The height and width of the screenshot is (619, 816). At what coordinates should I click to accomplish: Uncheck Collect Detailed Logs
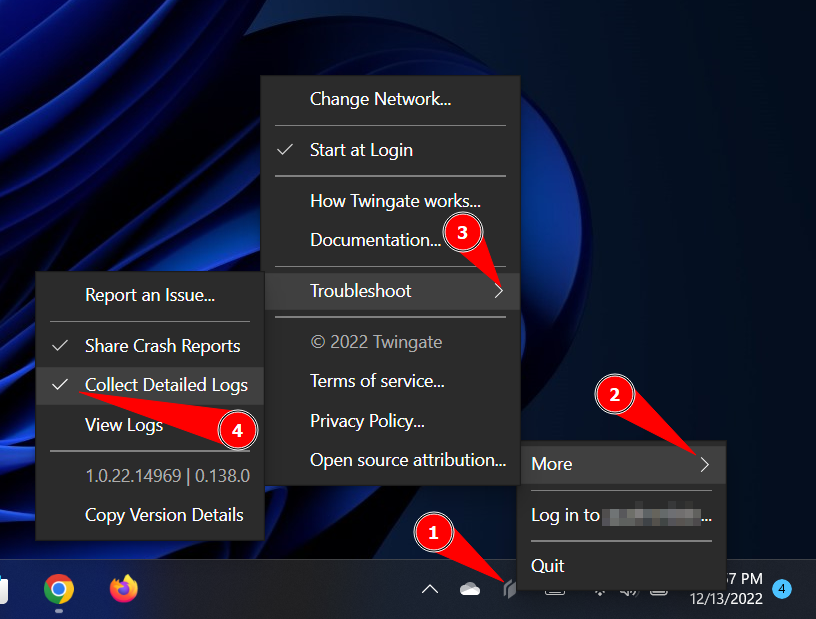166,385
